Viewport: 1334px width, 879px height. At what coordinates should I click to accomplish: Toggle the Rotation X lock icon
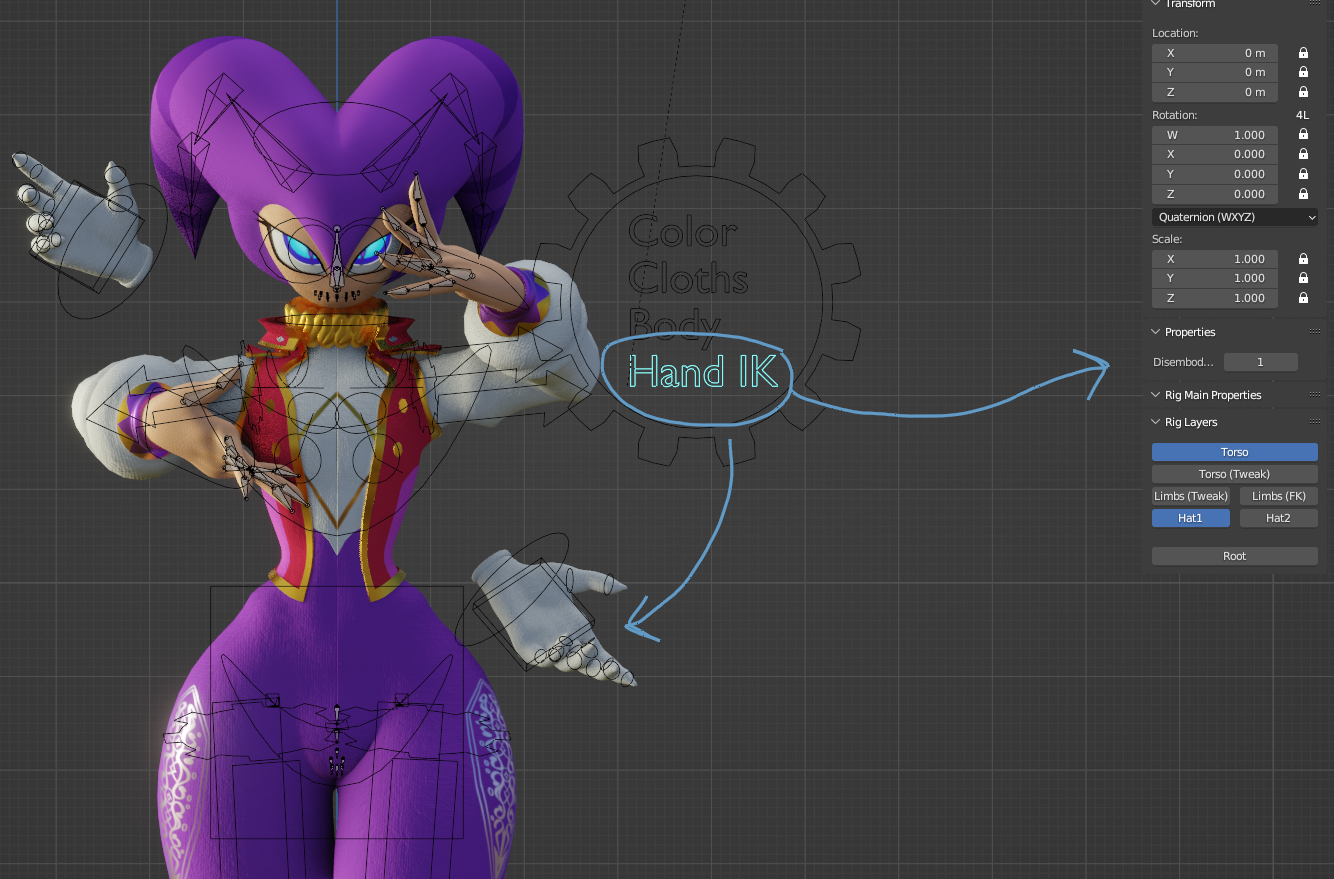[1303, 154]
